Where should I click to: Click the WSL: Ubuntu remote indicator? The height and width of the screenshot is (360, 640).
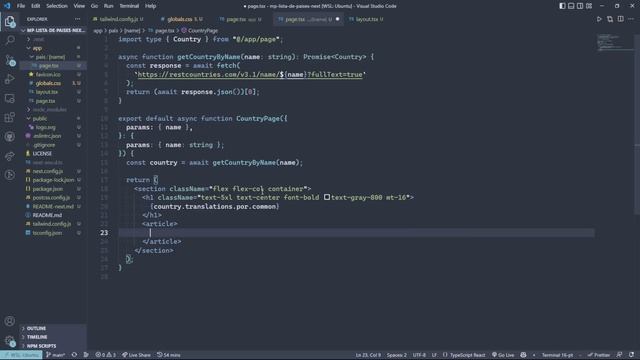(x=21, y=355)
